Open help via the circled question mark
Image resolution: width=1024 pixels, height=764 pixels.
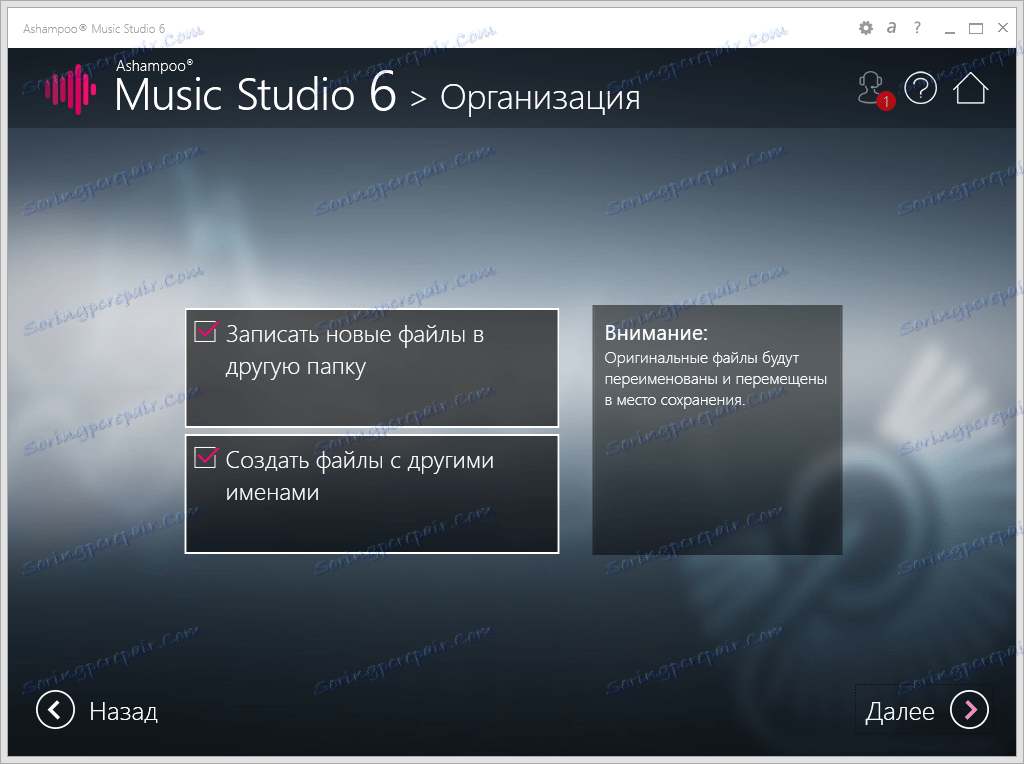[921, 88]
